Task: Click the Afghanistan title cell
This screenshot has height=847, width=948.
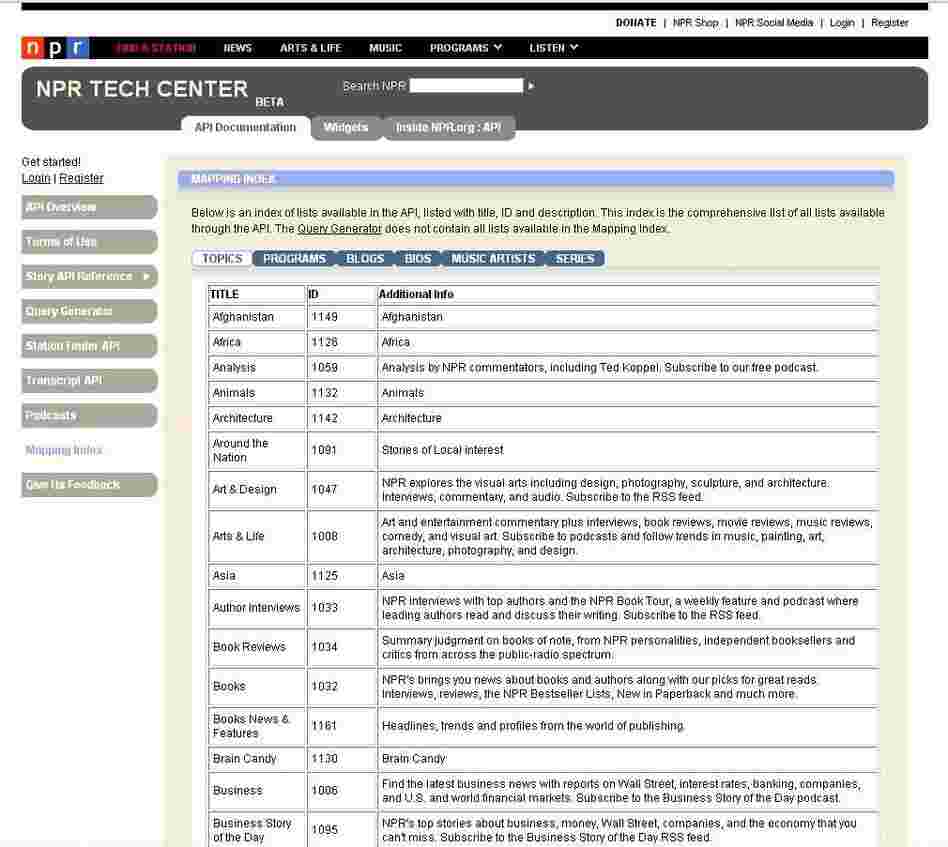Action: click(x=257, y=317)
